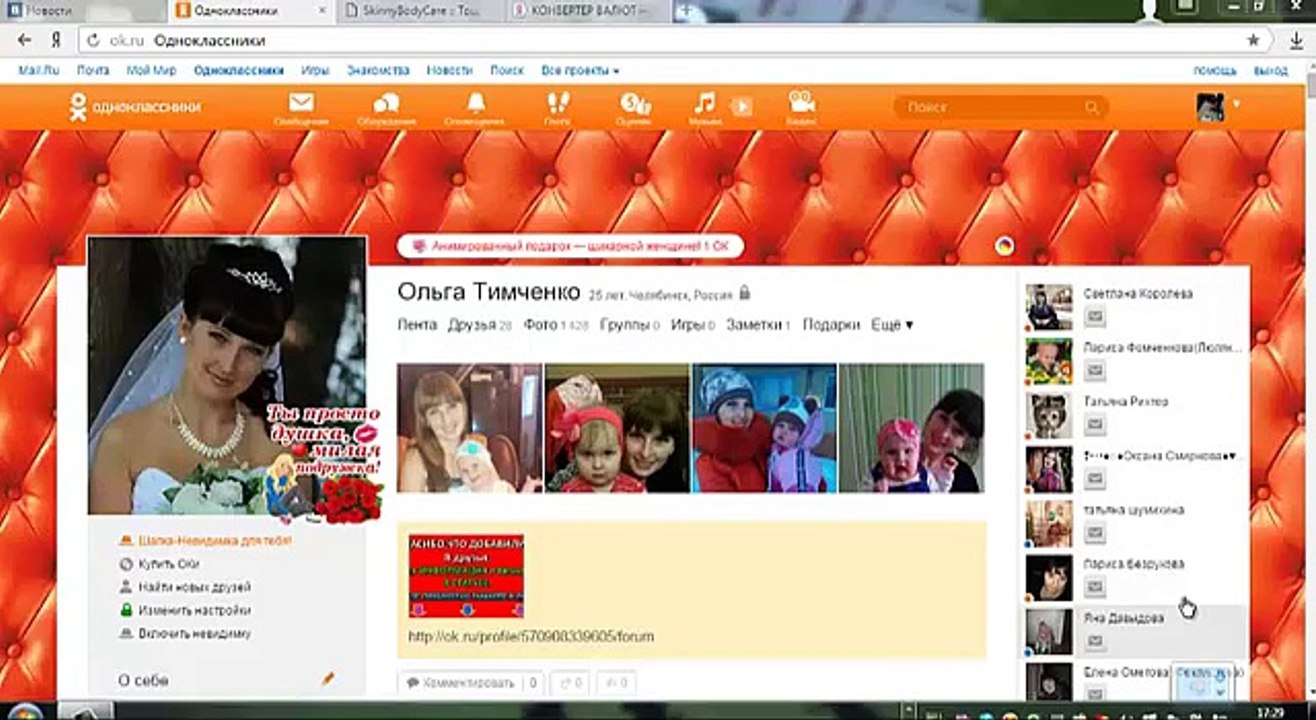Open a new browser tab with plus
Image resolution: width=1316 pixels, height=720 pixels.
tap(686, 11)
